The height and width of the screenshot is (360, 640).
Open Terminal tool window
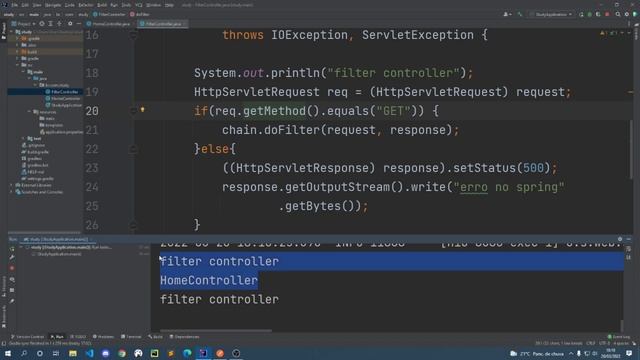[x=131, y=337]
